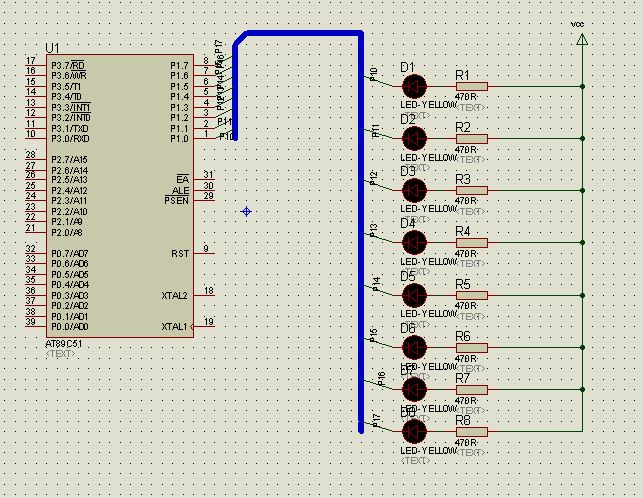Click the P12 wire label near LED D3
Image resolution: width=643 pixels, height=498 pixels.
point(374,178)
